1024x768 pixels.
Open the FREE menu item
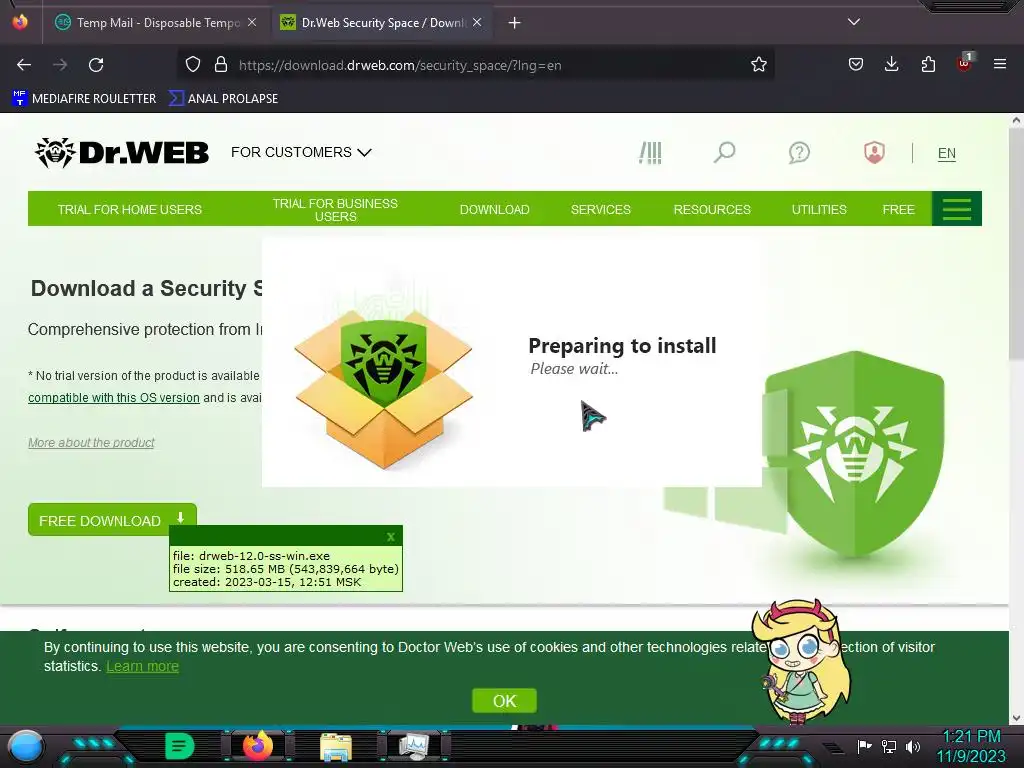coord(899,210)
